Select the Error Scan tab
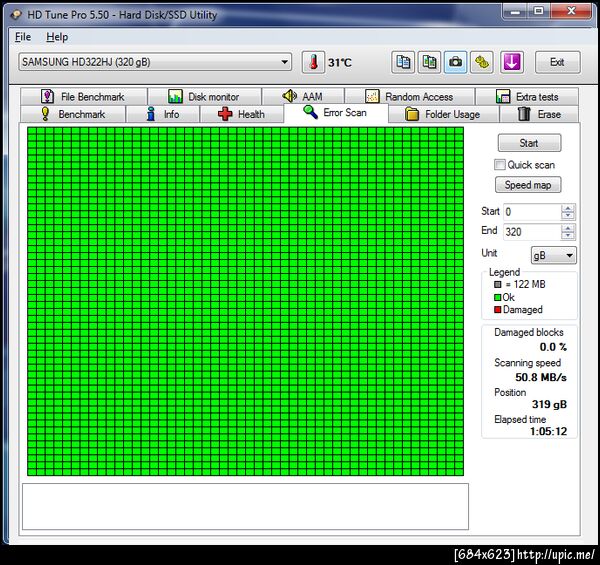The width and height of the screenshot is (600, 565). 336,113
